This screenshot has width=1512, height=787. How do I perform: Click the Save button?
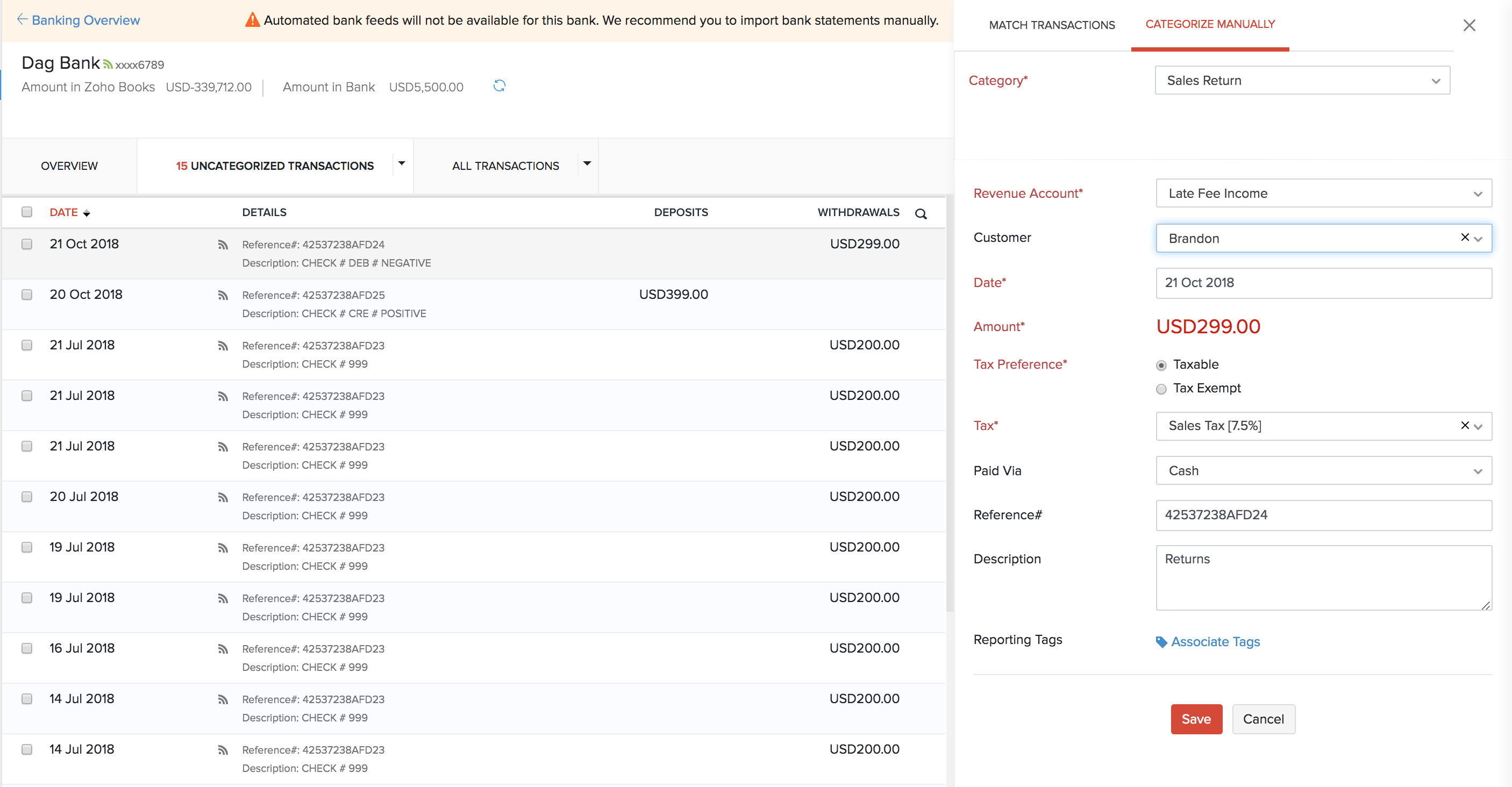coord(1196,719)
